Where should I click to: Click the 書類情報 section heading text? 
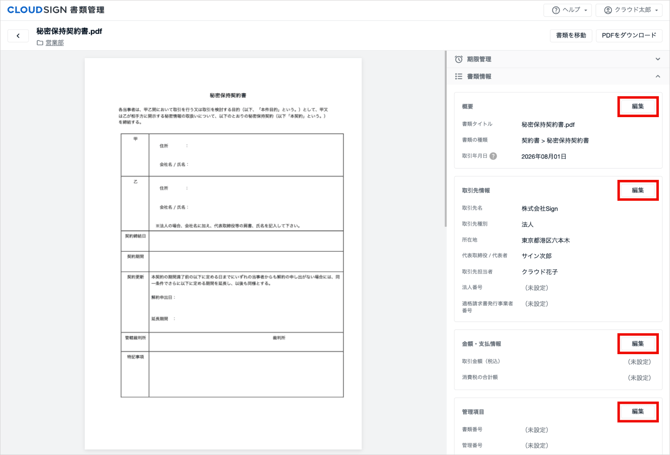pos(479,76)
